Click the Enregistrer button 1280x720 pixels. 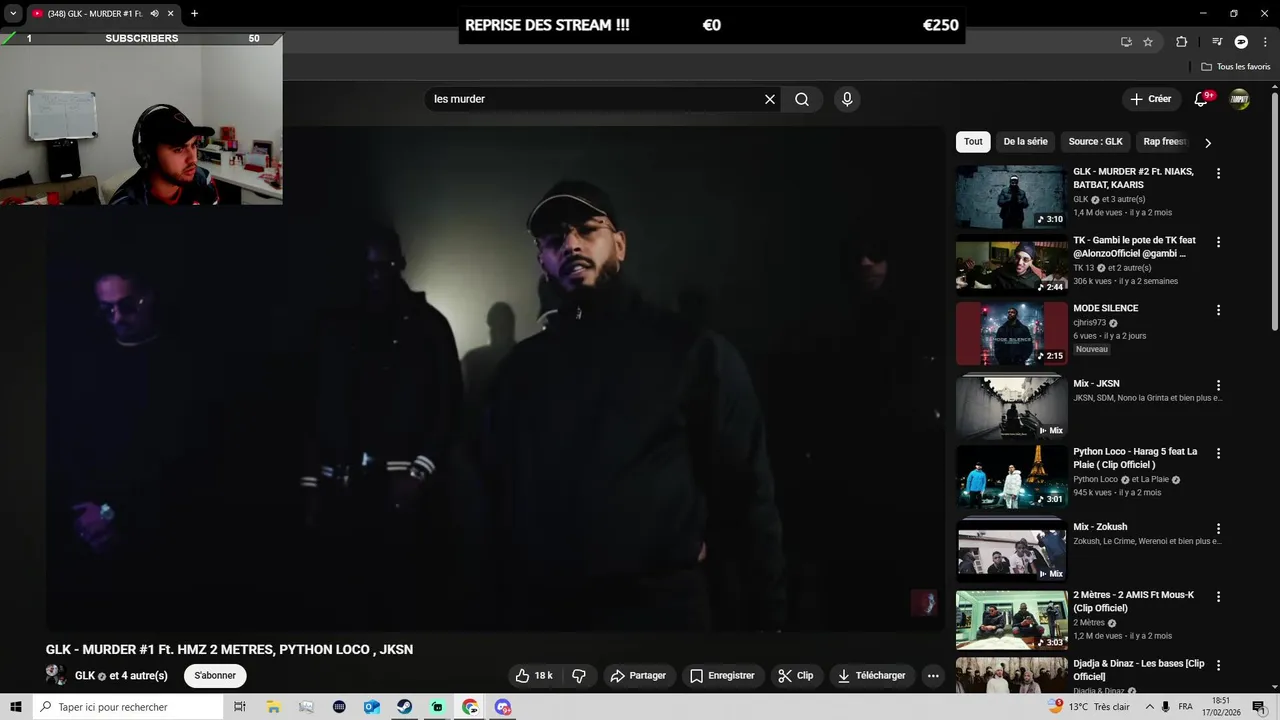click(x=723, y=676)
